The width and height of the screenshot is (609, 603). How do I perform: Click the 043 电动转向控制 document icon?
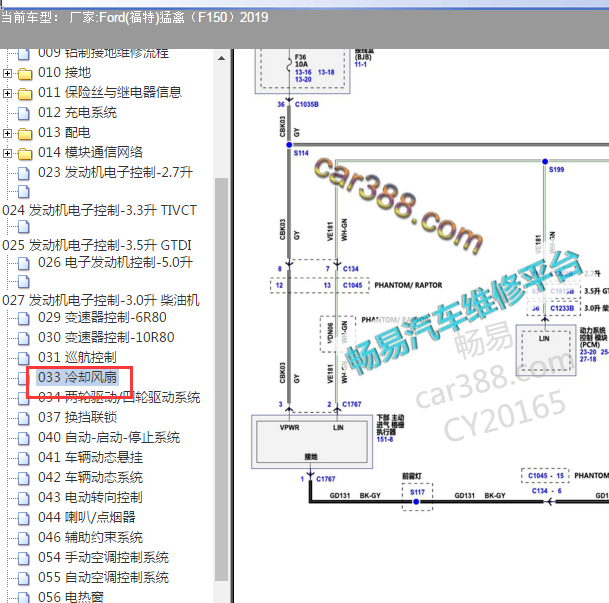(x=24, y=498)
